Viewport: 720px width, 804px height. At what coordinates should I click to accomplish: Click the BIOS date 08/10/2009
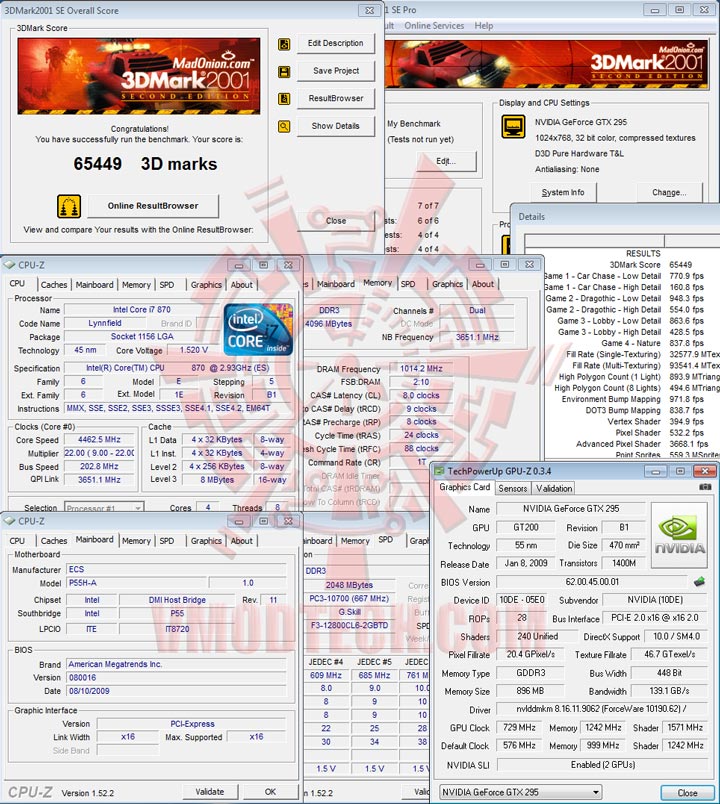pos(176,691)
